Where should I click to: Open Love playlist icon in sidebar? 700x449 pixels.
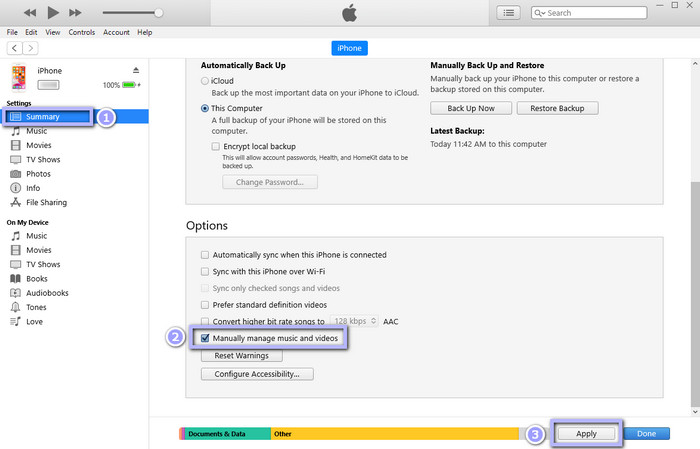16,321
